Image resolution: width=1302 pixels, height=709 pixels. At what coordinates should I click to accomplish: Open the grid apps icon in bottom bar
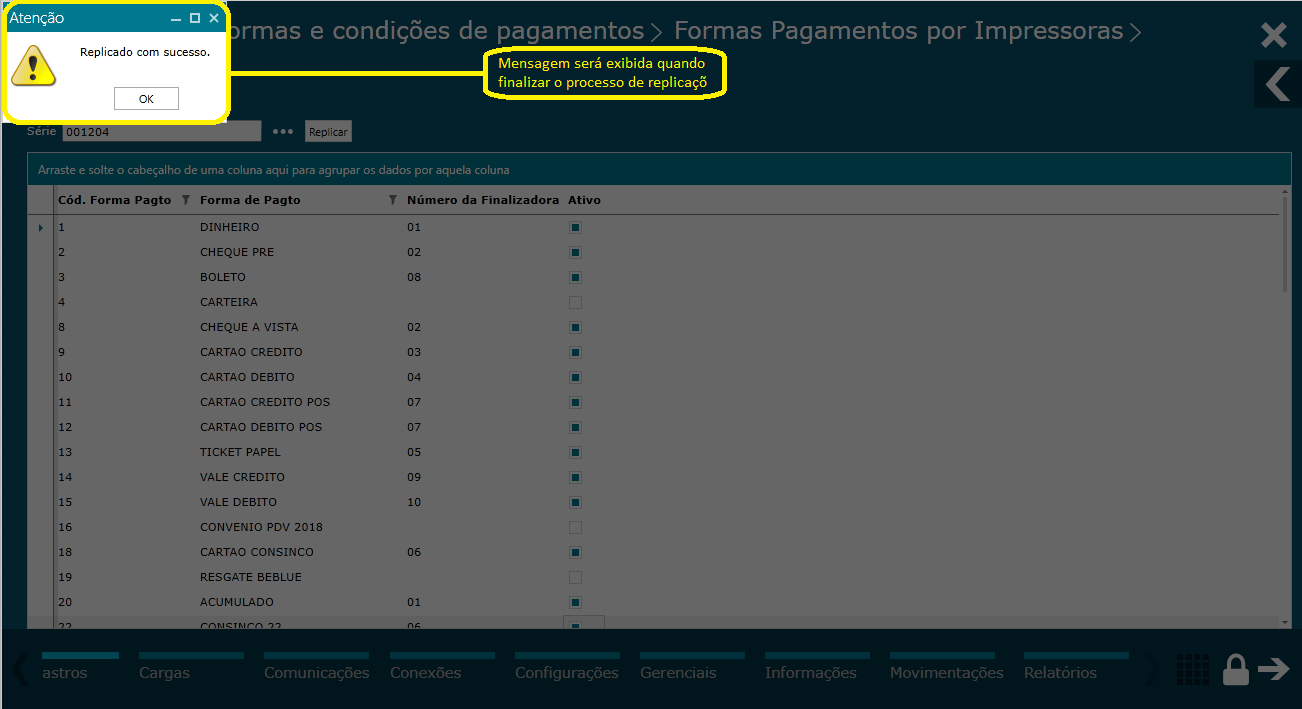click(1193, 671)
